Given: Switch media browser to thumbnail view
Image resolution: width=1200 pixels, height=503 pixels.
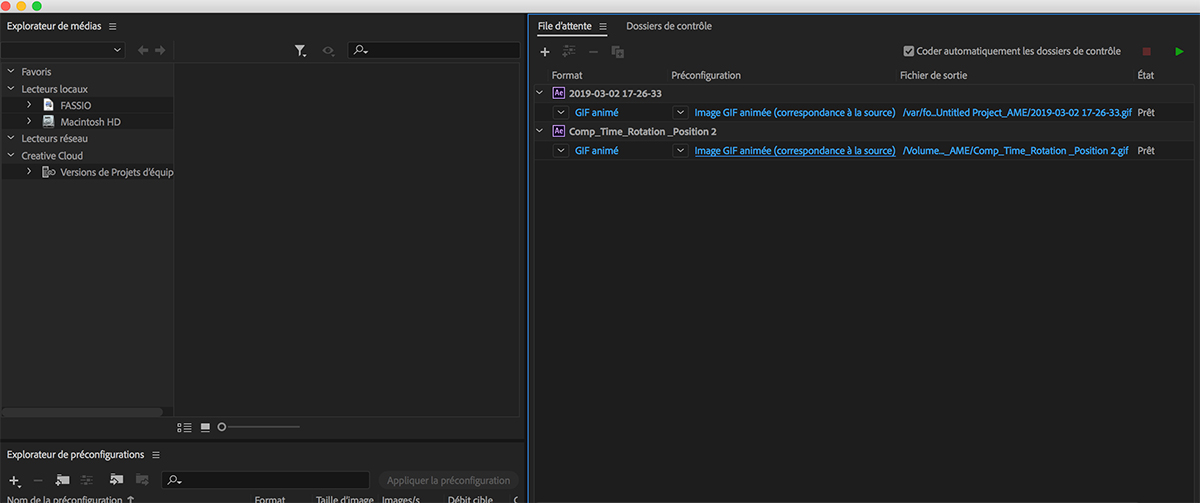Looking at the screenshot, I should point(205,427).
